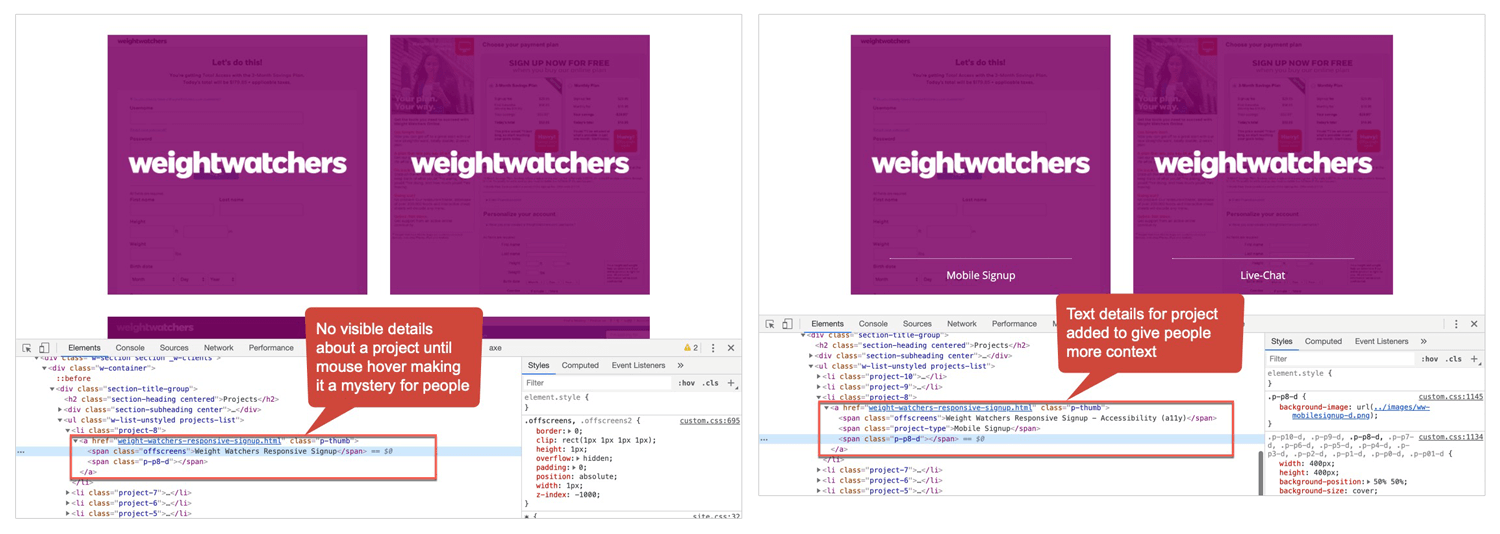Click the styles Filter field in right screenshot
The image size is (1500, 534).
click(1340, 359)
